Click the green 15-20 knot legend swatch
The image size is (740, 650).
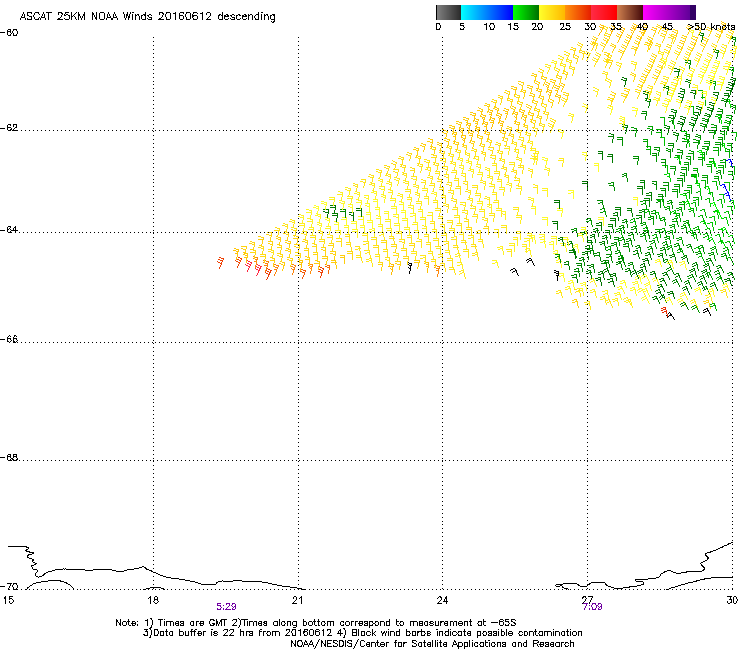(526, 12)
